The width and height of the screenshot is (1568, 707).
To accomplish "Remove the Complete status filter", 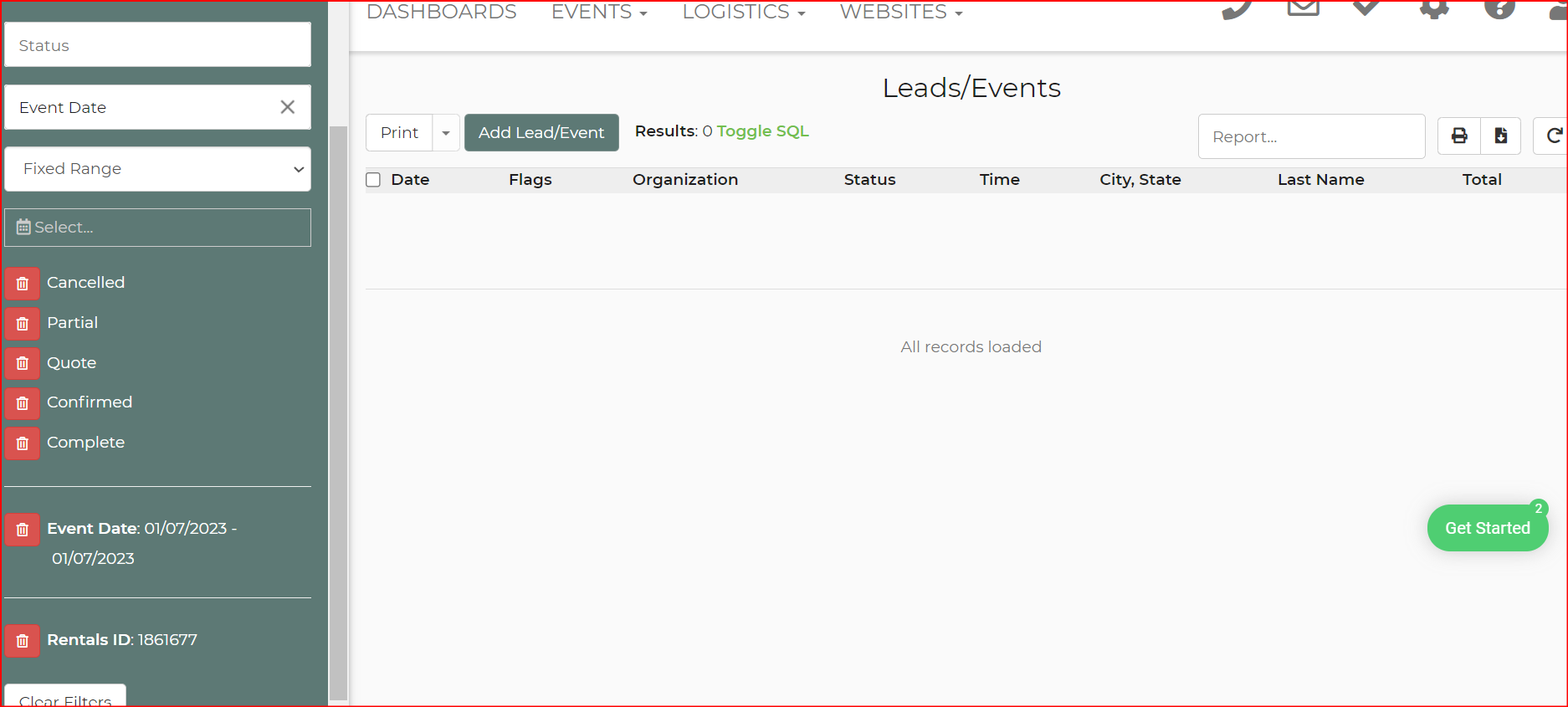I will tap(23, 443).
